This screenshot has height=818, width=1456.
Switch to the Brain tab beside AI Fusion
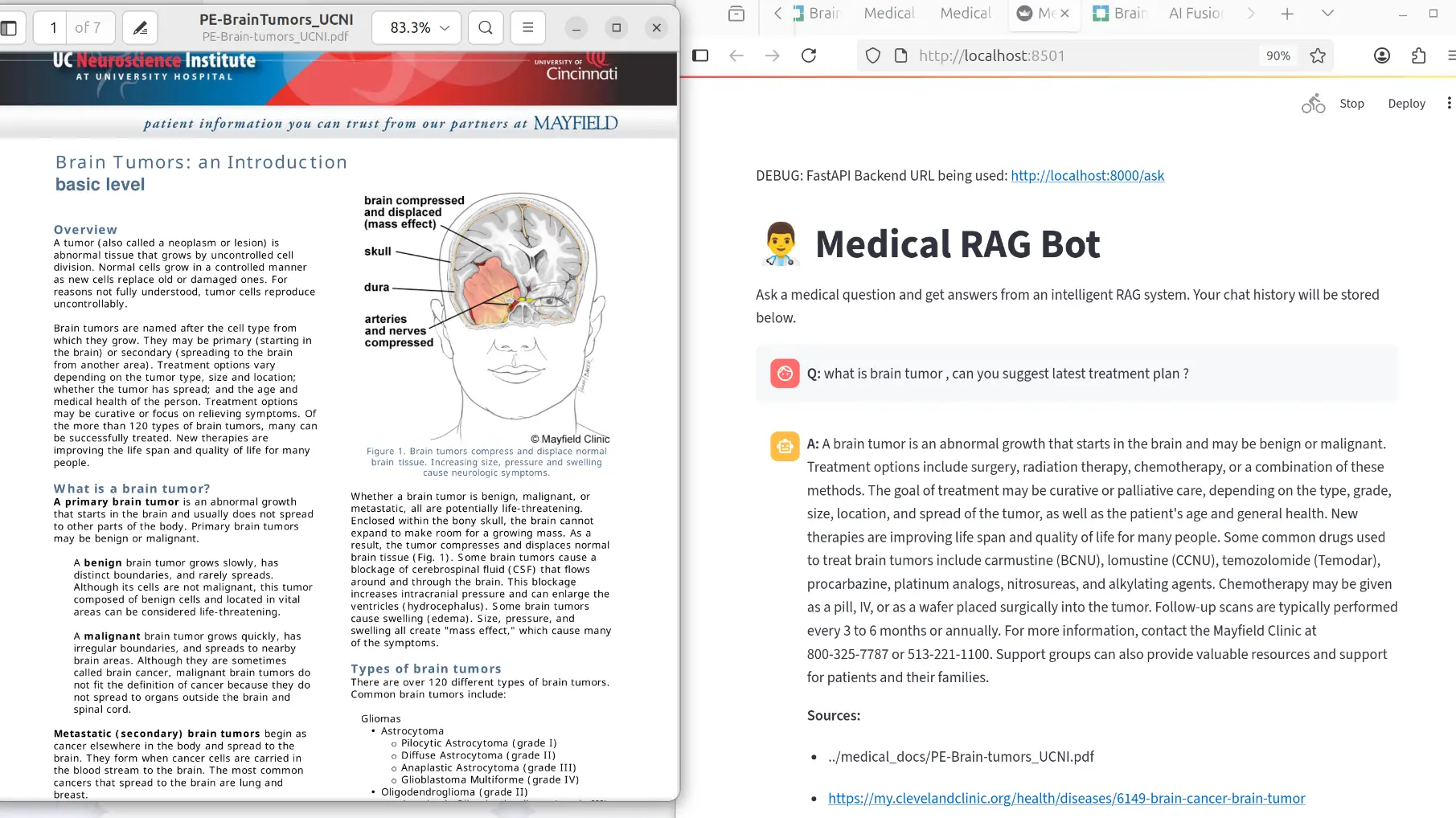(x=1120, y=14)
